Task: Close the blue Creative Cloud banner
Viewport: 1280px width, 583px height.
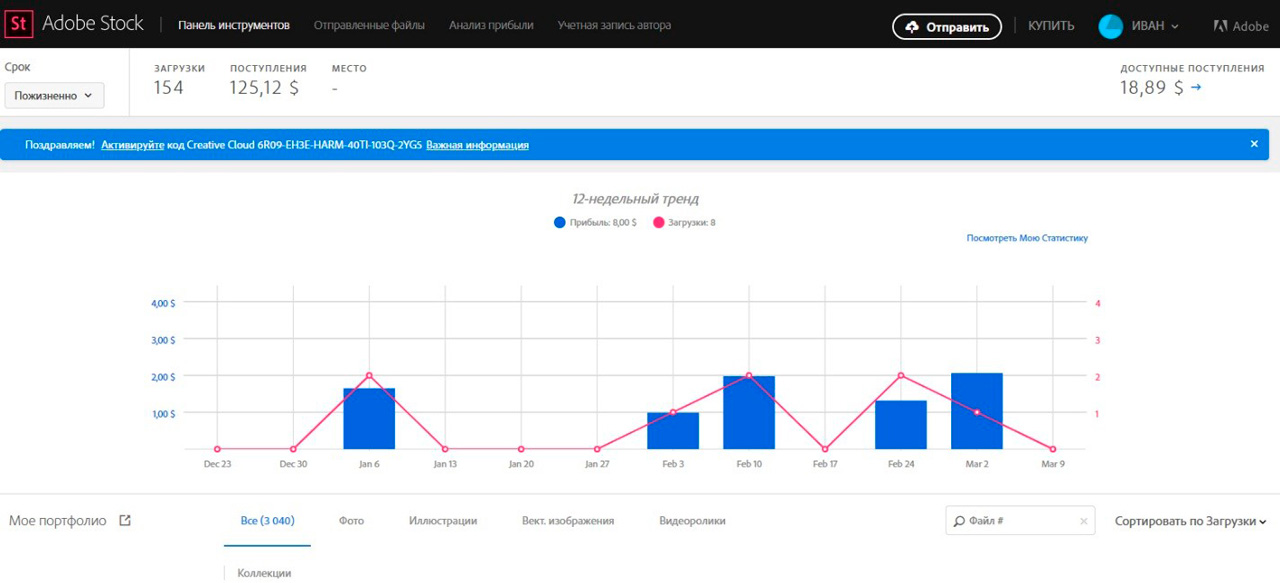Action: click(1254, 144)
